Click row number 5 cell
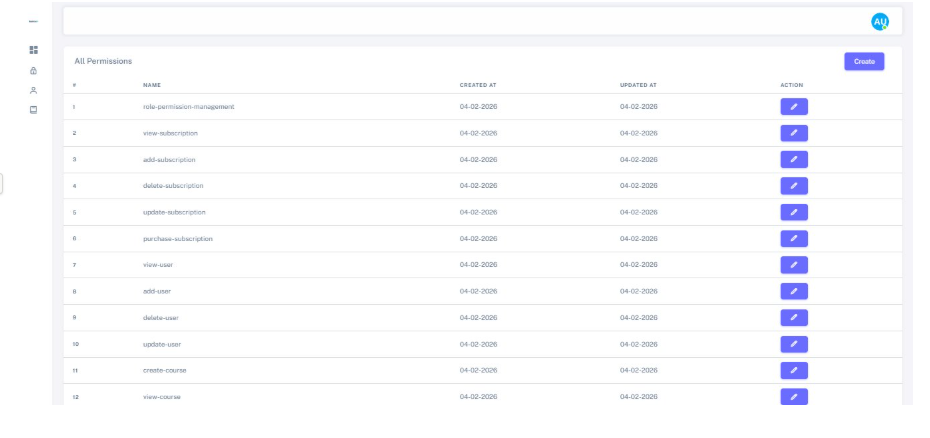 (74, 212)
